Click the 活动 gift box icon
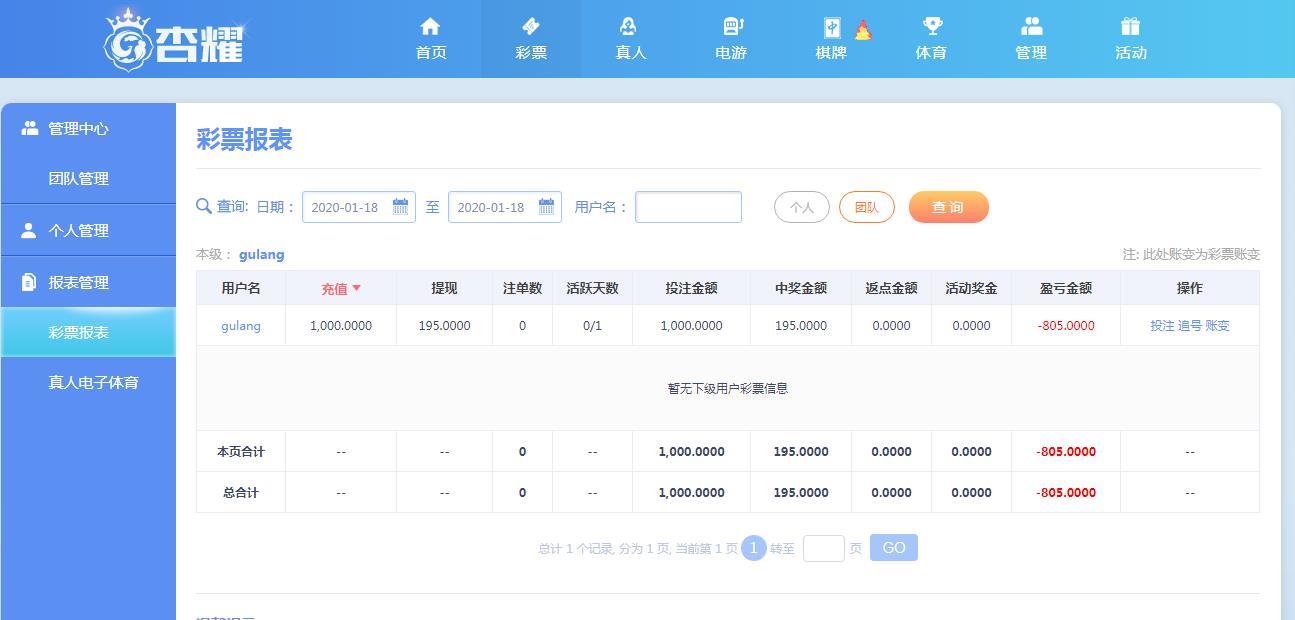The image size is (1295, 620). 1131,26
